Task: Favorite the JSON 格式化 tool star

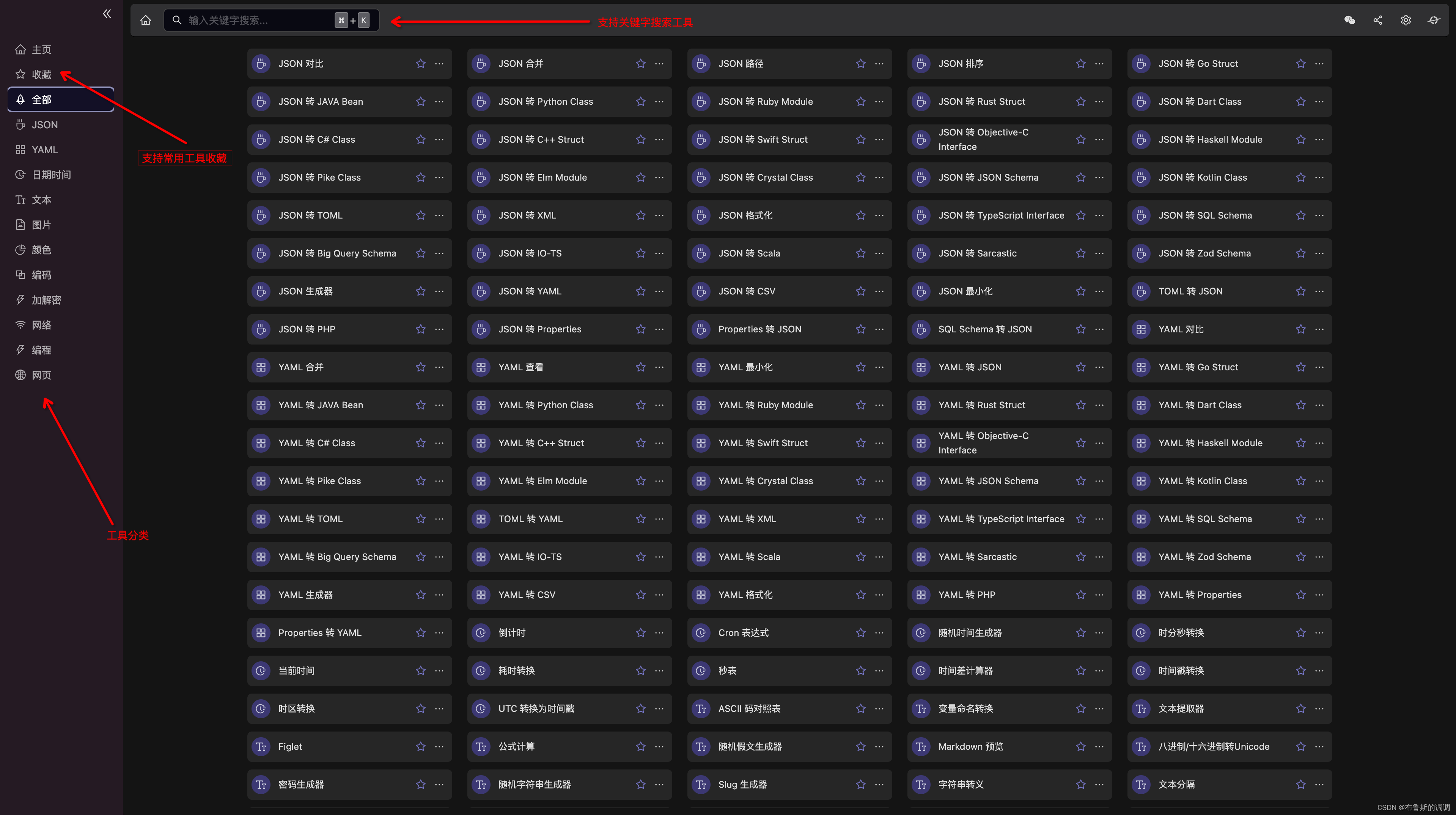Action: (x=860, y=216)
